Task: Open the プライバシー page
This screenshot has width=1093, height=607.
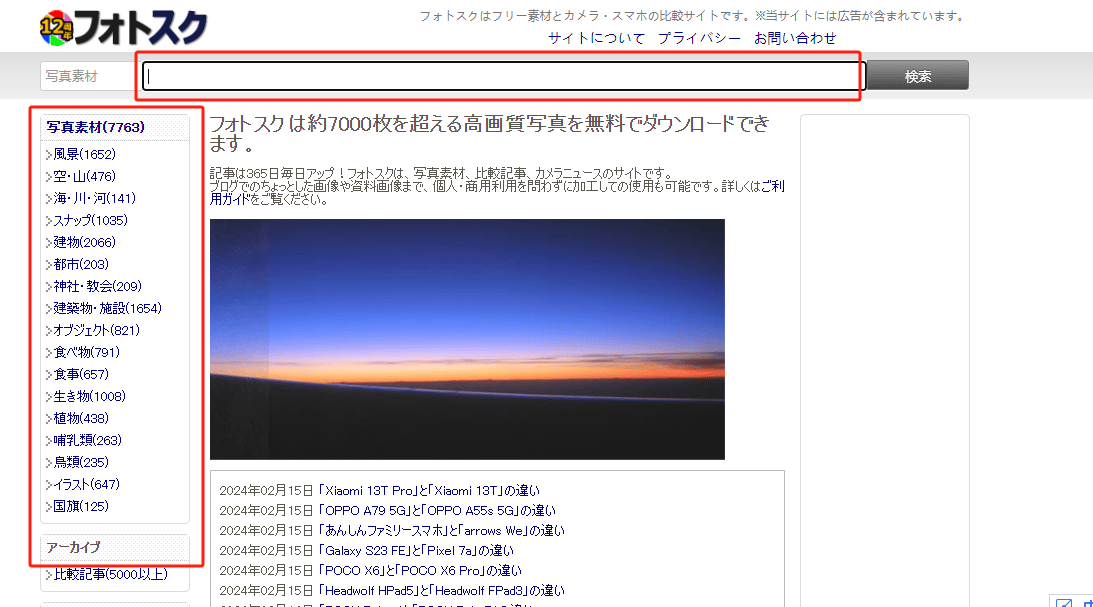Action: (699, 37)
